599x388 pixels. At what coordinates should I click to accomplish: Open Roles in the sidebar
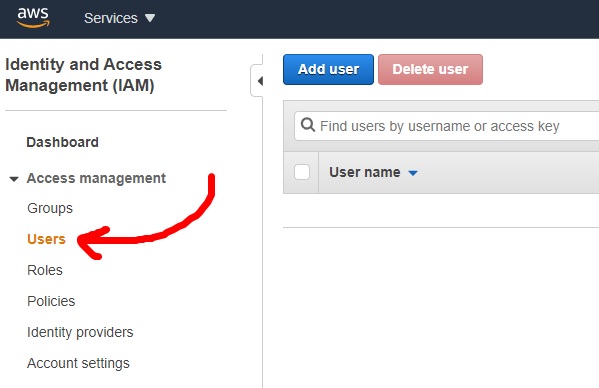click(45, 270)
